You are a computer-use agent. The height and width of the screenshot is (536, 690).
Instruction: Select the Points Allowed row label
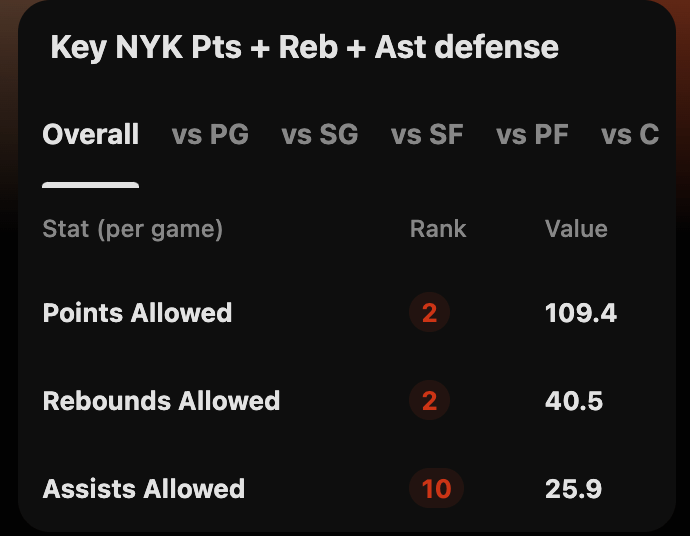[x=137, y=313]
